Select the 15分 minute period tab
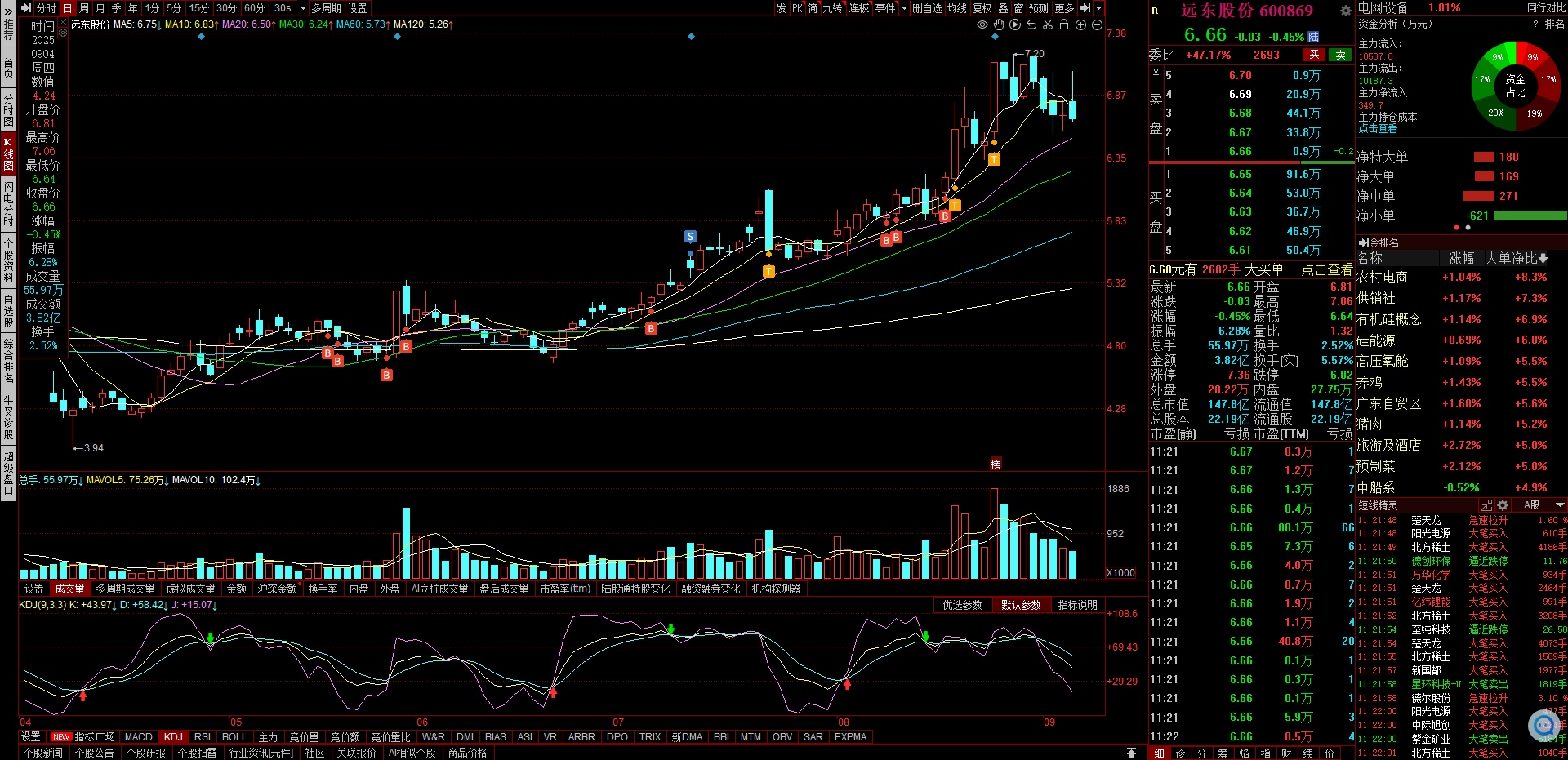The width and height of the screenshot is (1568, 760). point(198,8)
